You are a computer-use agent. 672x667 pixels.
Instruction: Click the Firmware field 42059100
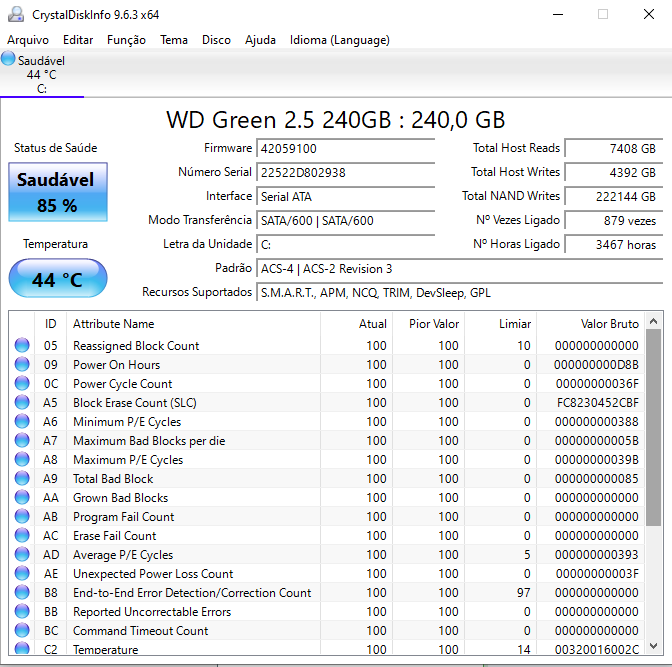click(345, 148)
